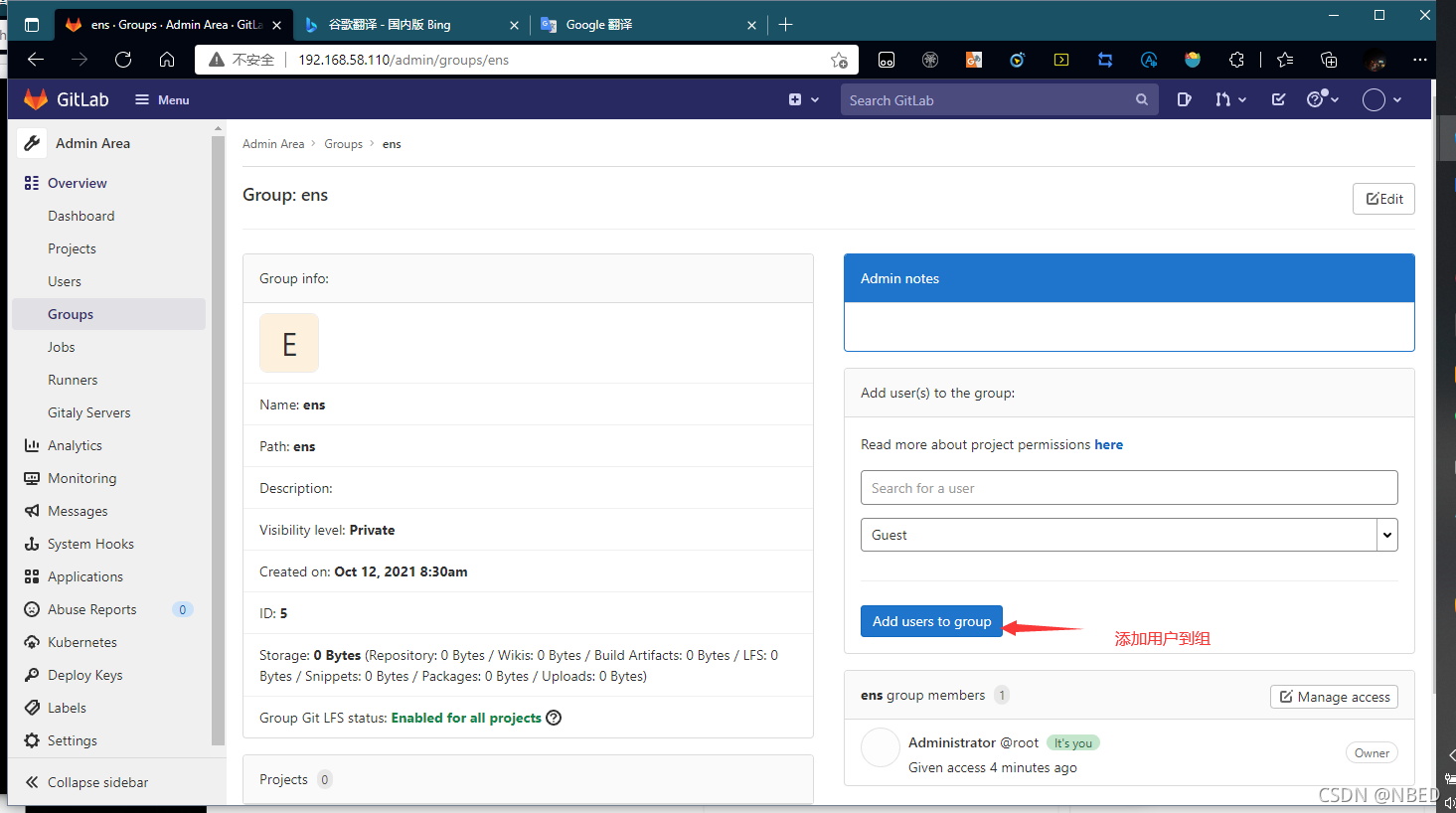Open the browser favorites star icon

pos(1285,60)
